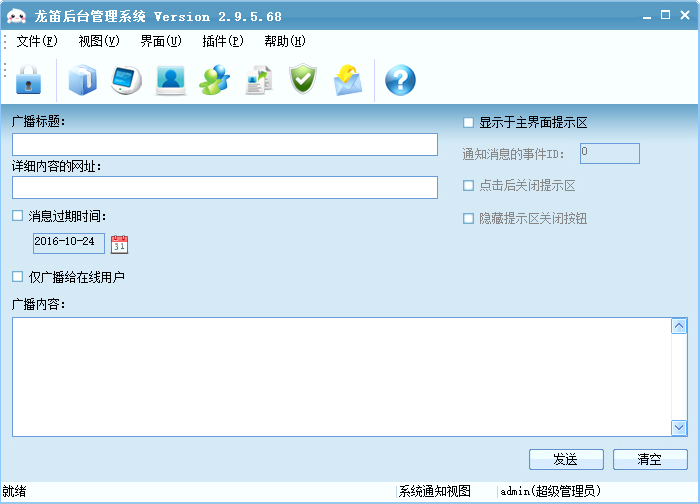Click the application logo in title bar

coord(17,17)
